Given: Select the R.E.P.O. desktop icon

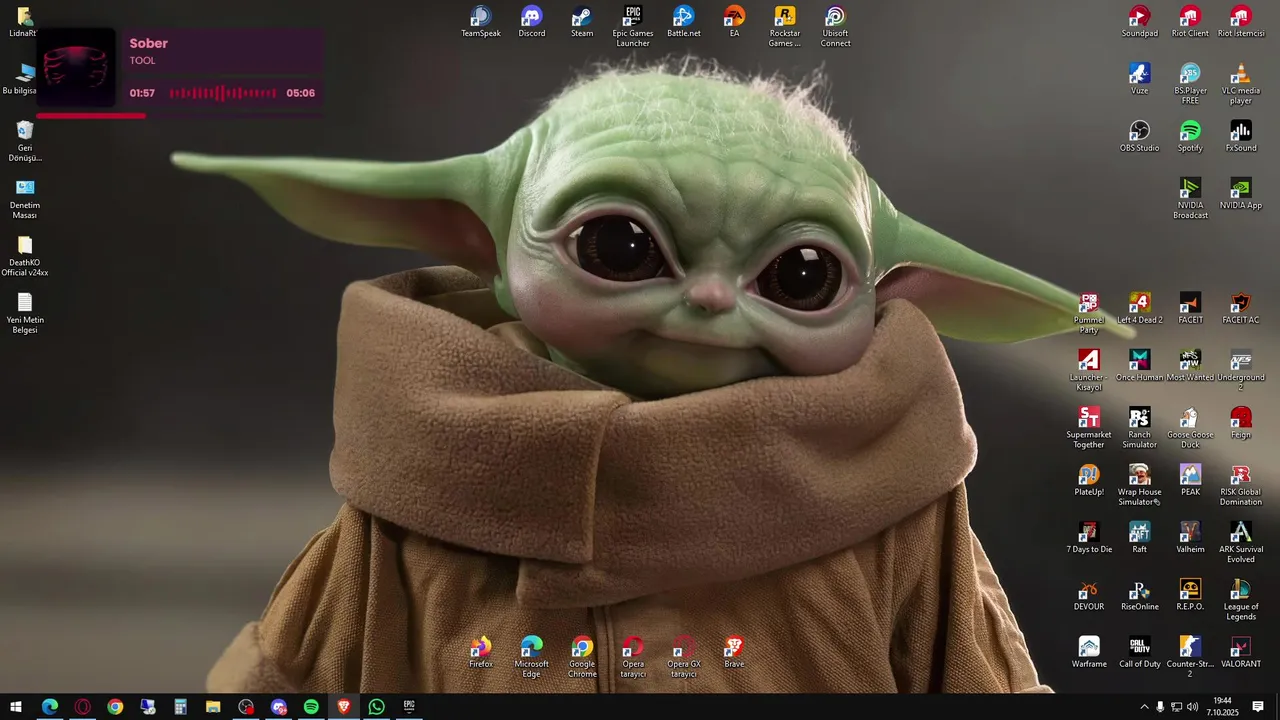Looking at the screenshot, I should [1190, 595].
